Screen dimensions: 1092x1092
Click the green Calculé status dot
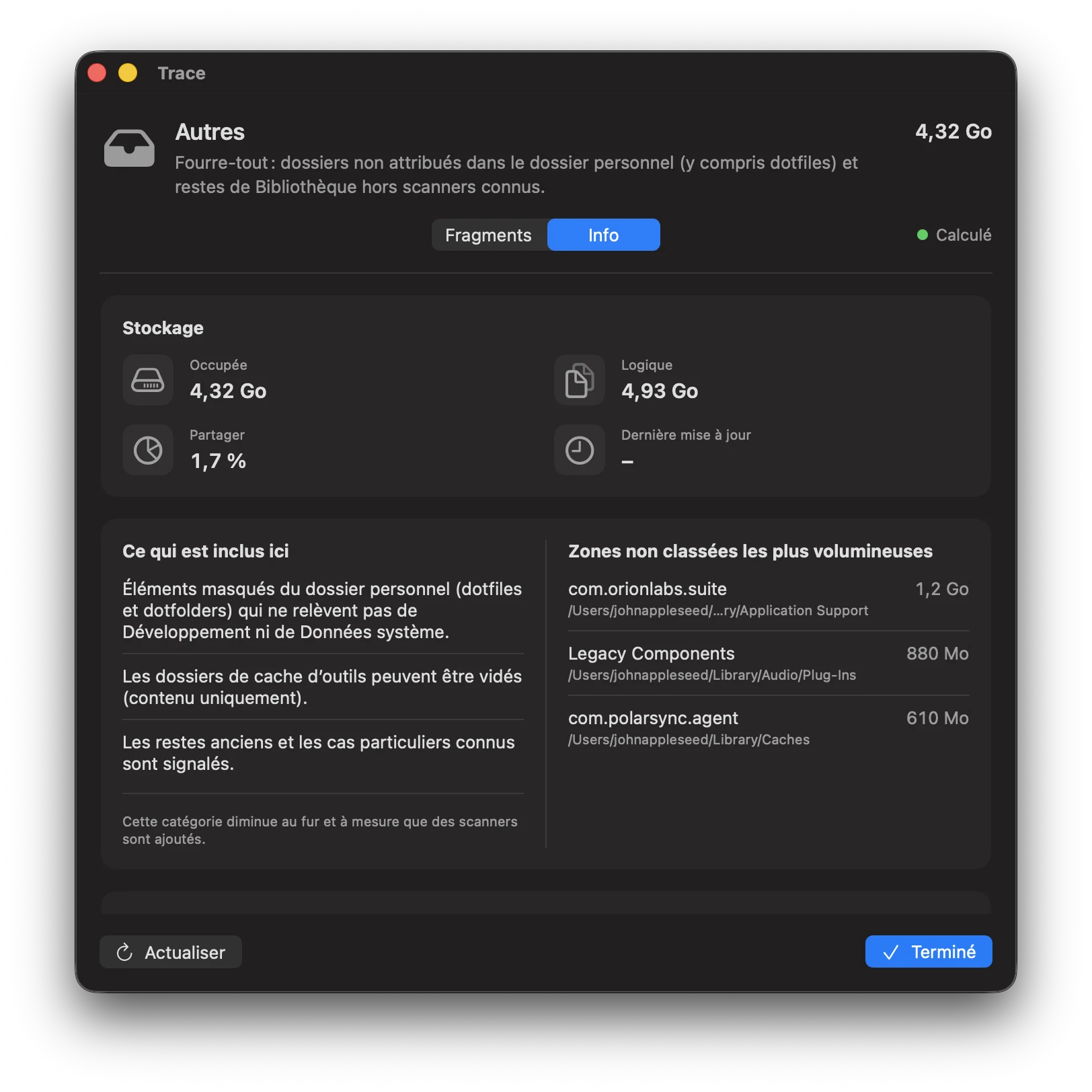click(923, 235)
